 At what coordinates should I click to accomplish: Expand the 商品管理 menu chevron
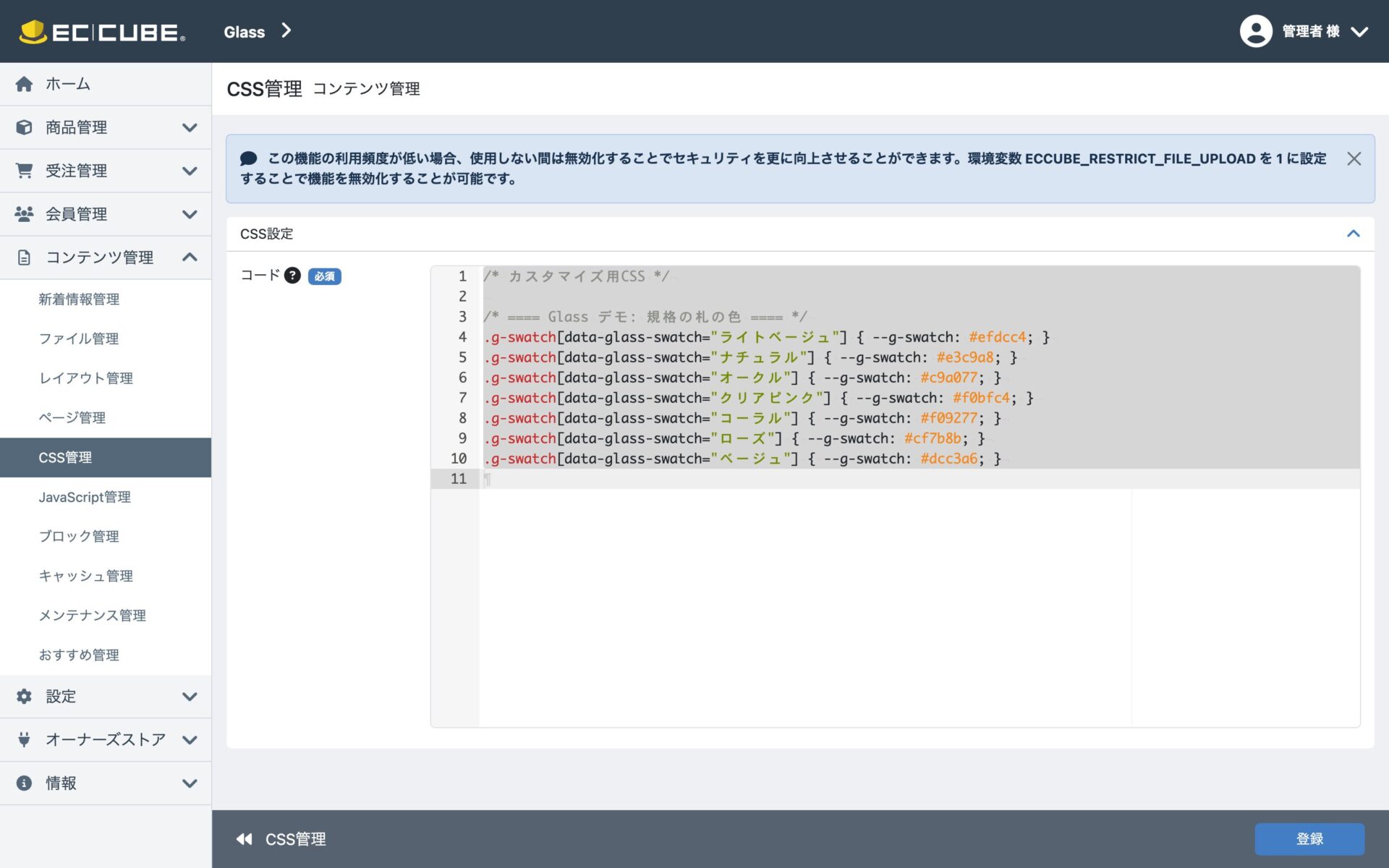pos(190,127)
